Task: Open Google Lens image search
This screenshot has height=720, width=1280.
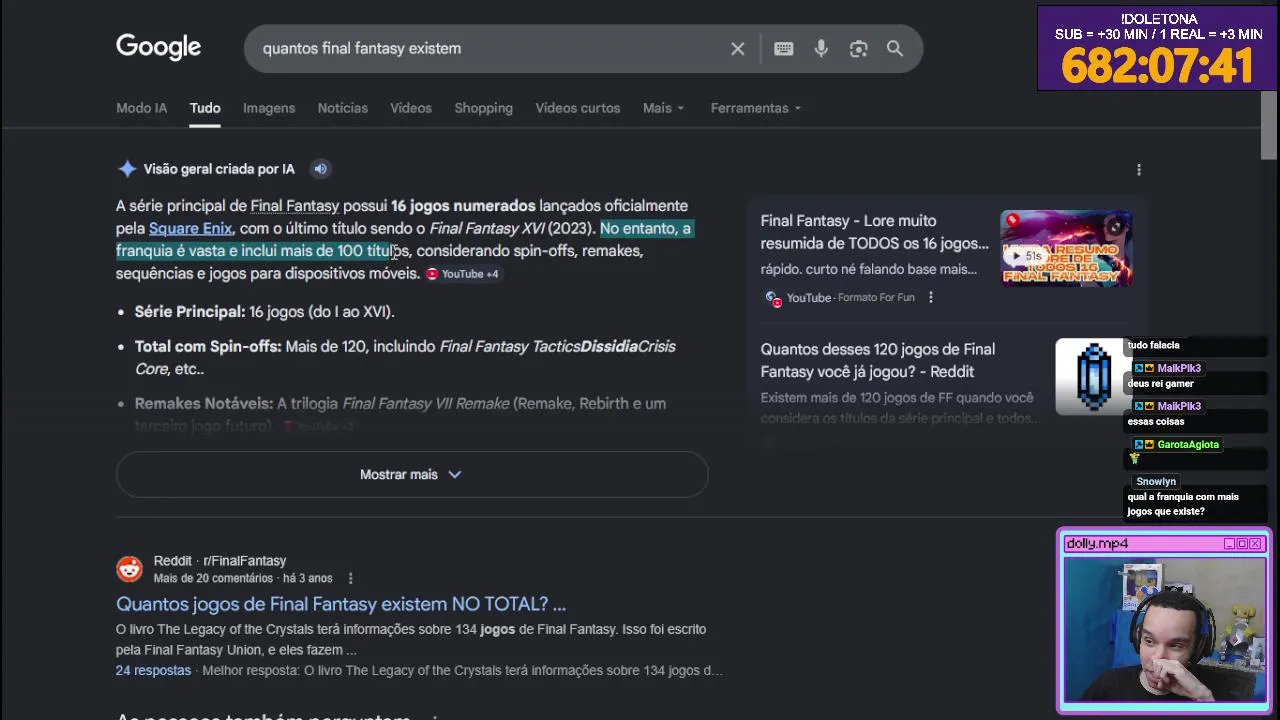Action: tap(858, 49)
